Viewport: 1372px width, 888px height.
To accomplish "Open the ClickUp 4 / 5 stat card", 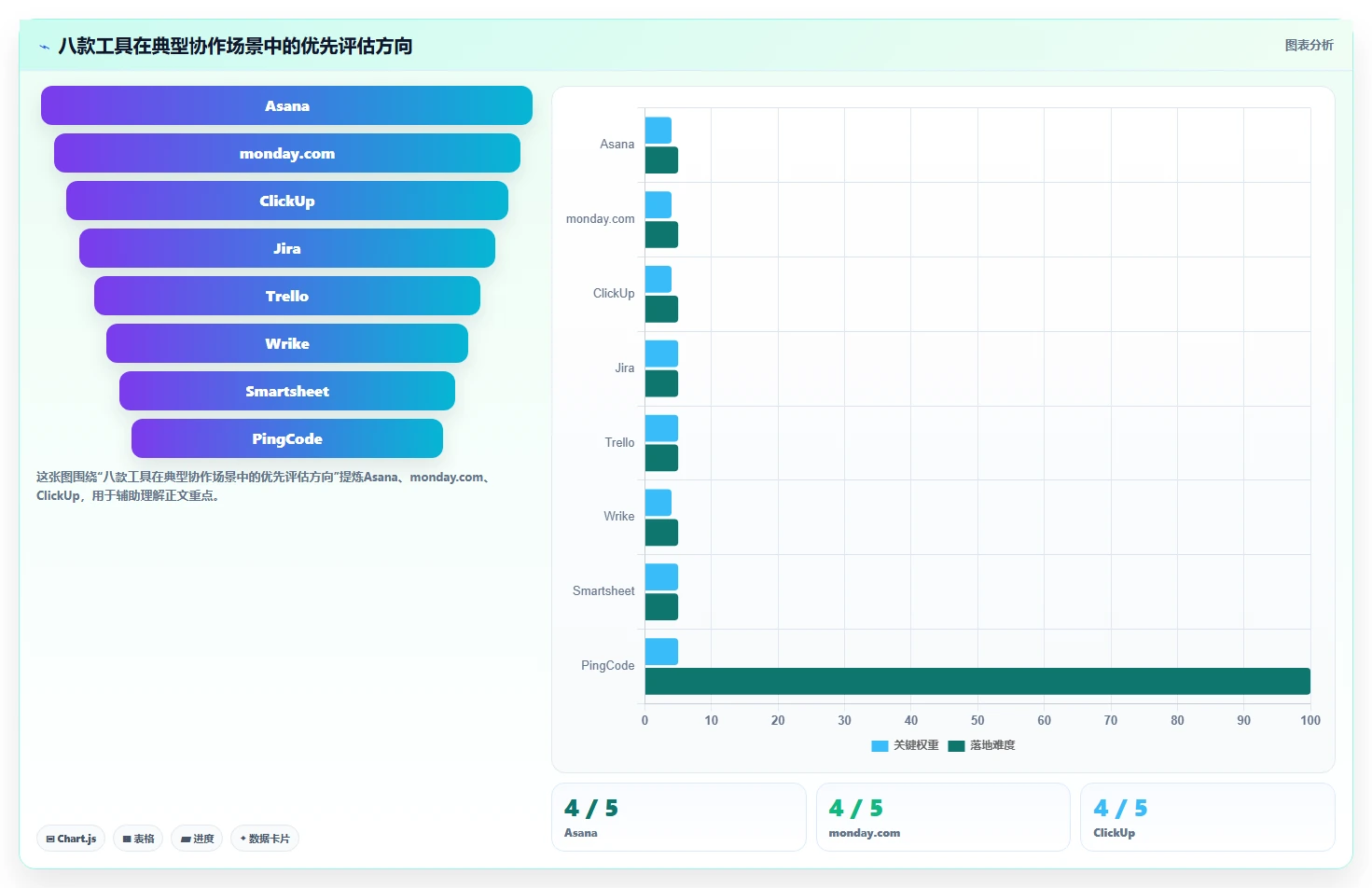I will (1207, 817).
